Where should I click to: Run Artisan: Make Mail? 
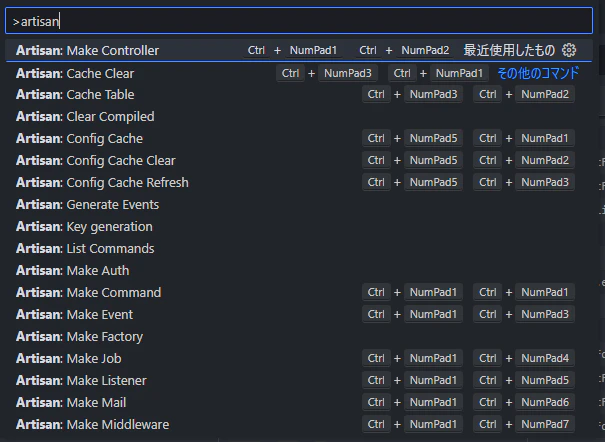click(x=299, y=402)
